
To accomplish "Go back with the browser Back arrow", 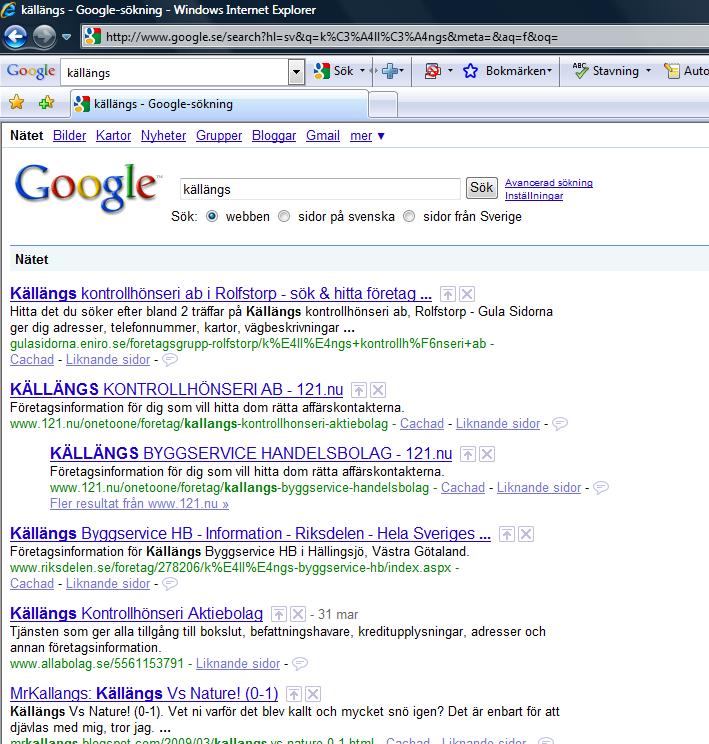I will click(16, 36).
